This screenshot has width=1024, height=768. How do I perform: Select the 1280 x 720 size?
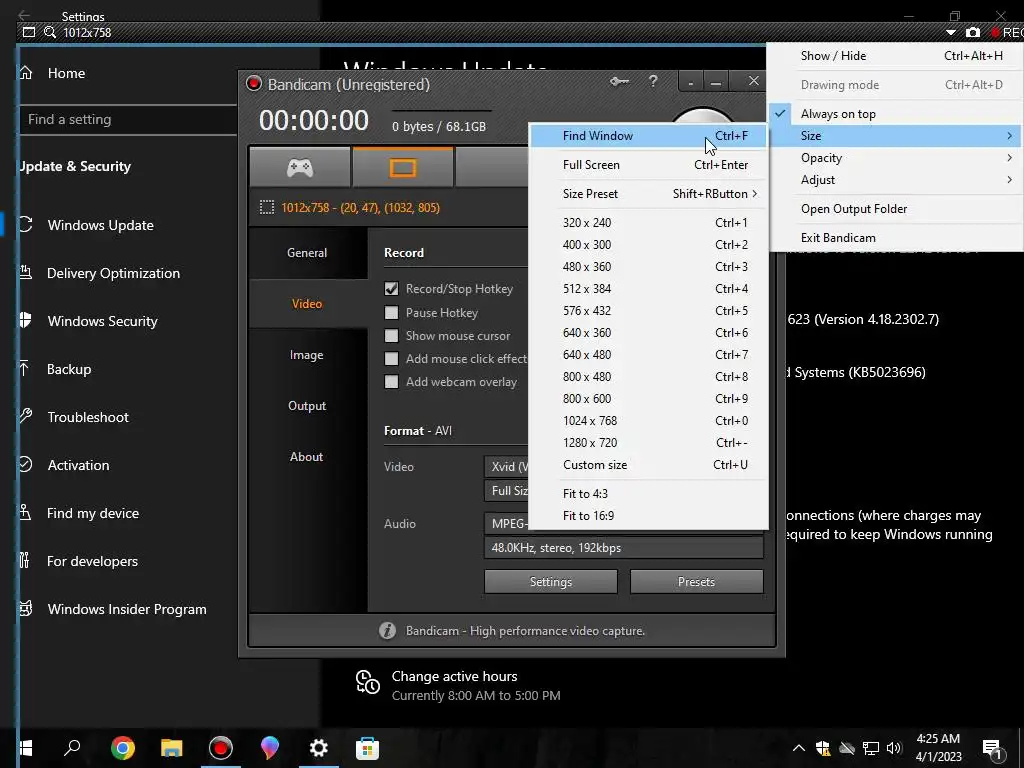coord(648,443)
